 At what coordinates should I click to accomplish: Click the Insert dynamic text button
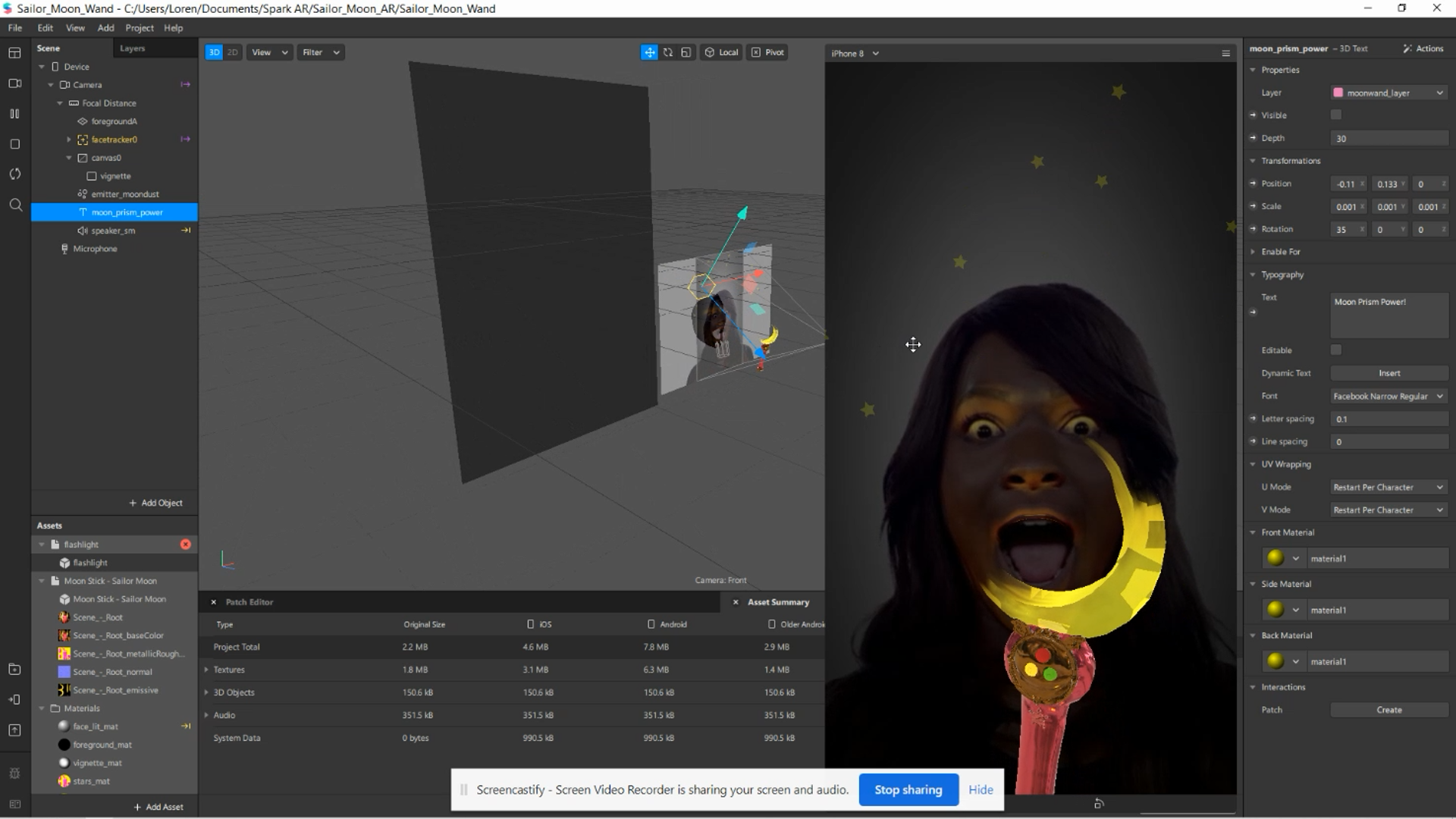1389,373
